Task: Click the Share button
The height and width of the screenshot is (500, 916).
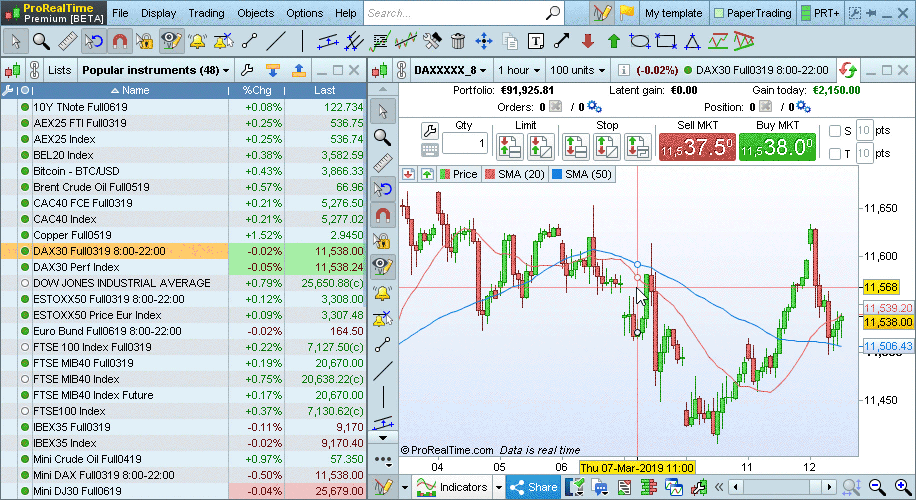Action: pyautogui.click(x=533, y=487)
